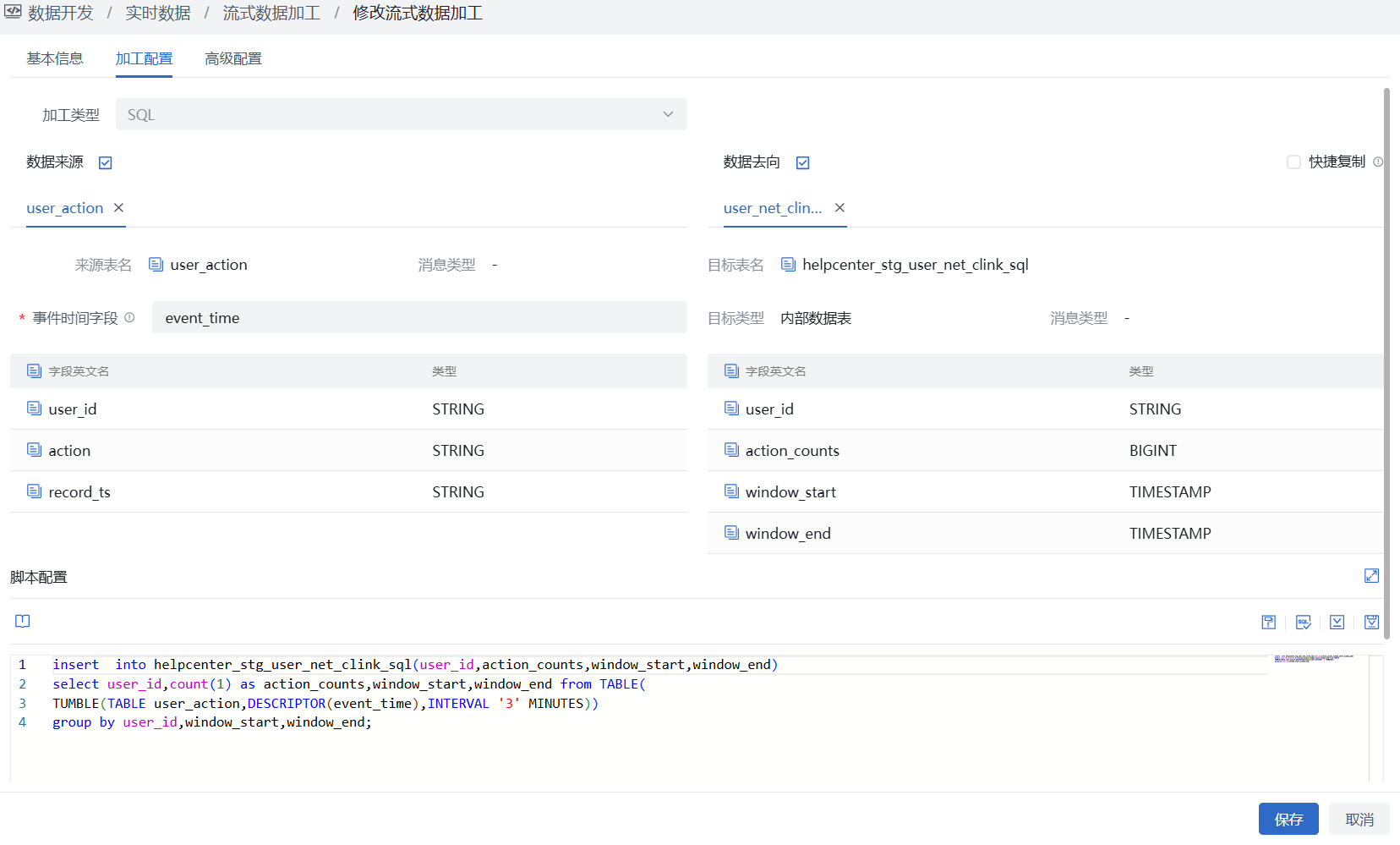The image size is (1400, 845).
Task: Click line 1 of the SQL script
Action: click(415, 665)
